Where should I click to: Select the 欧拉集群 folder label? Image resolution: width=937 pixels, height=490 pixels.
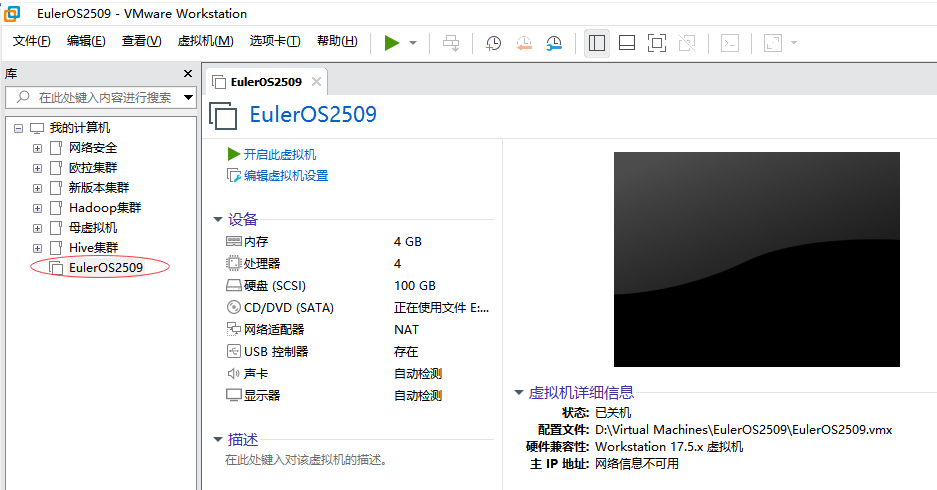(93, 168)
